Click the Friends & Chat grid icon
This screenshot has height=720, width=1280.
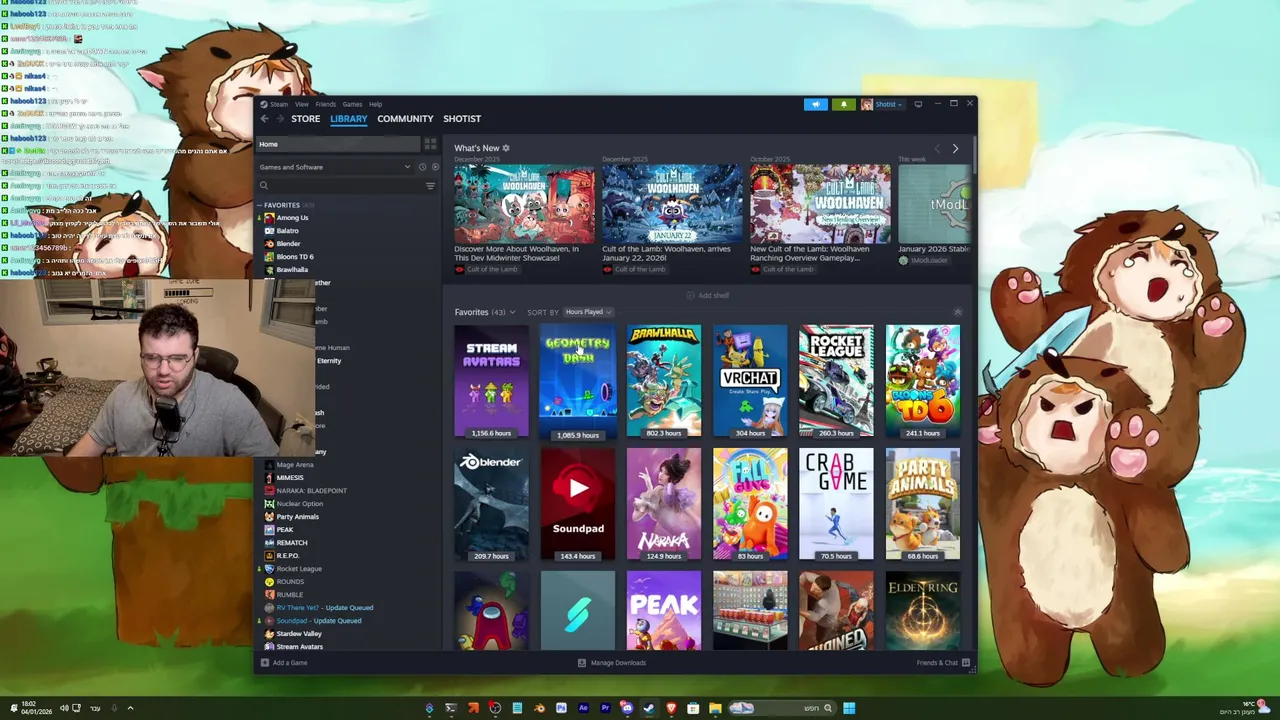coord(965,663)
